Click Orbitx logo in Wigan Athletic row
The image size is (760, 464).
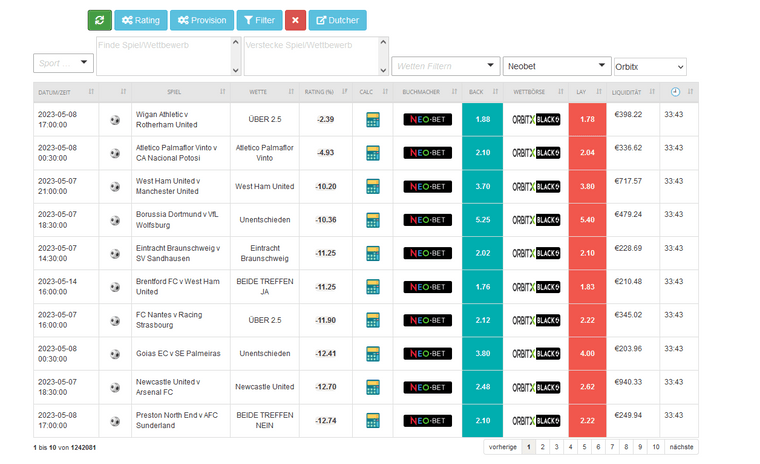coord(536,119)
